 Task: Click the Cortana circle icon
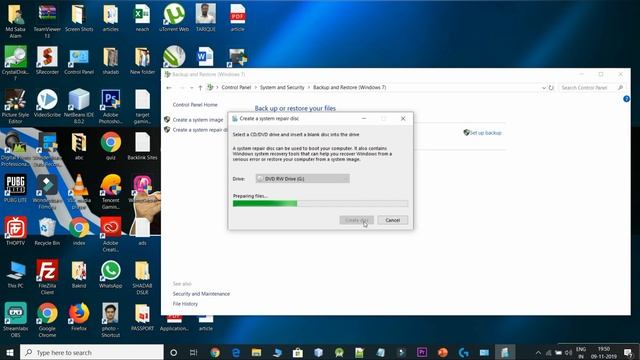point(173,352)
